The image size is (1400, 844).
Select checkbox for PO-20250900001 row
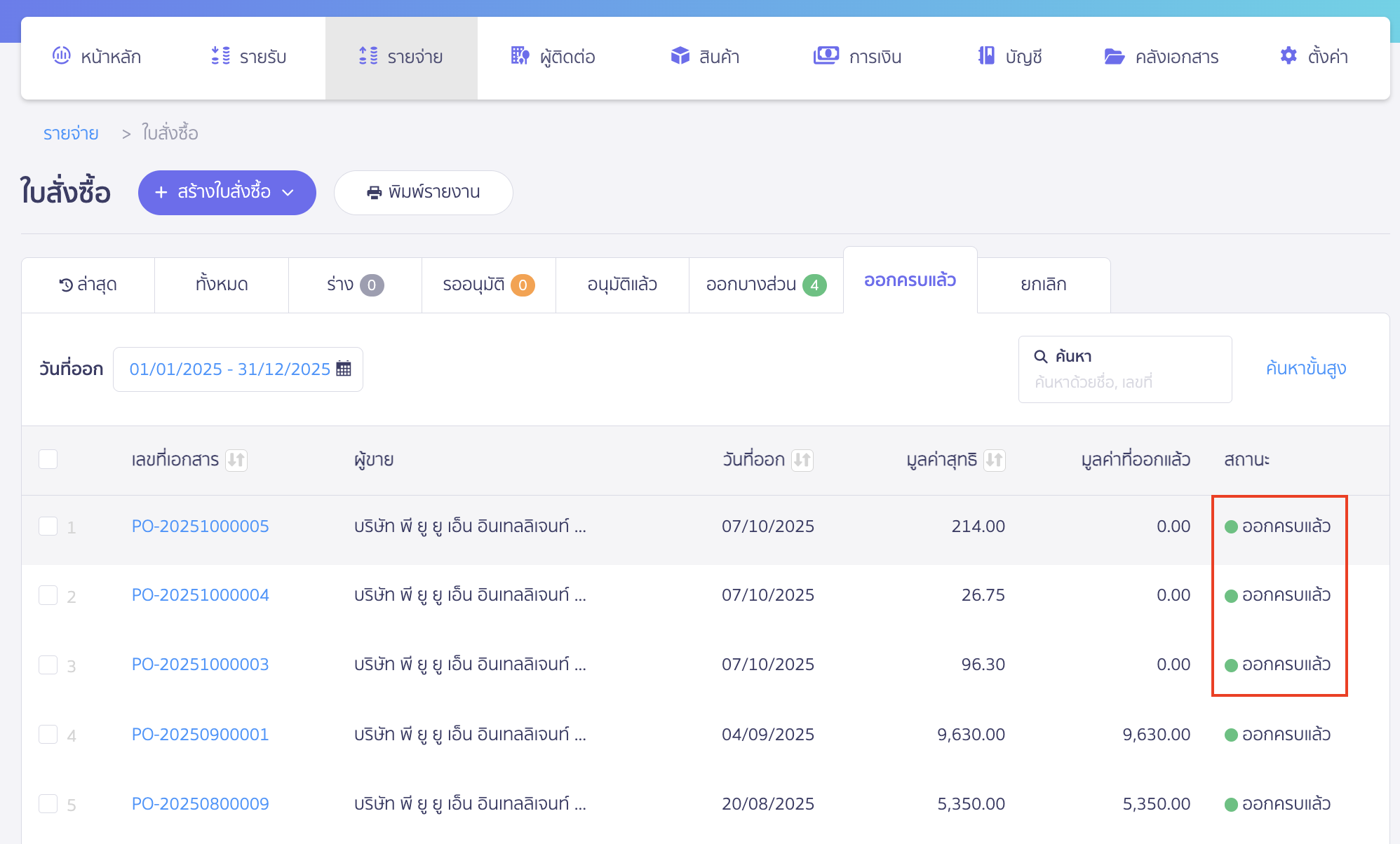coord(48,734)
